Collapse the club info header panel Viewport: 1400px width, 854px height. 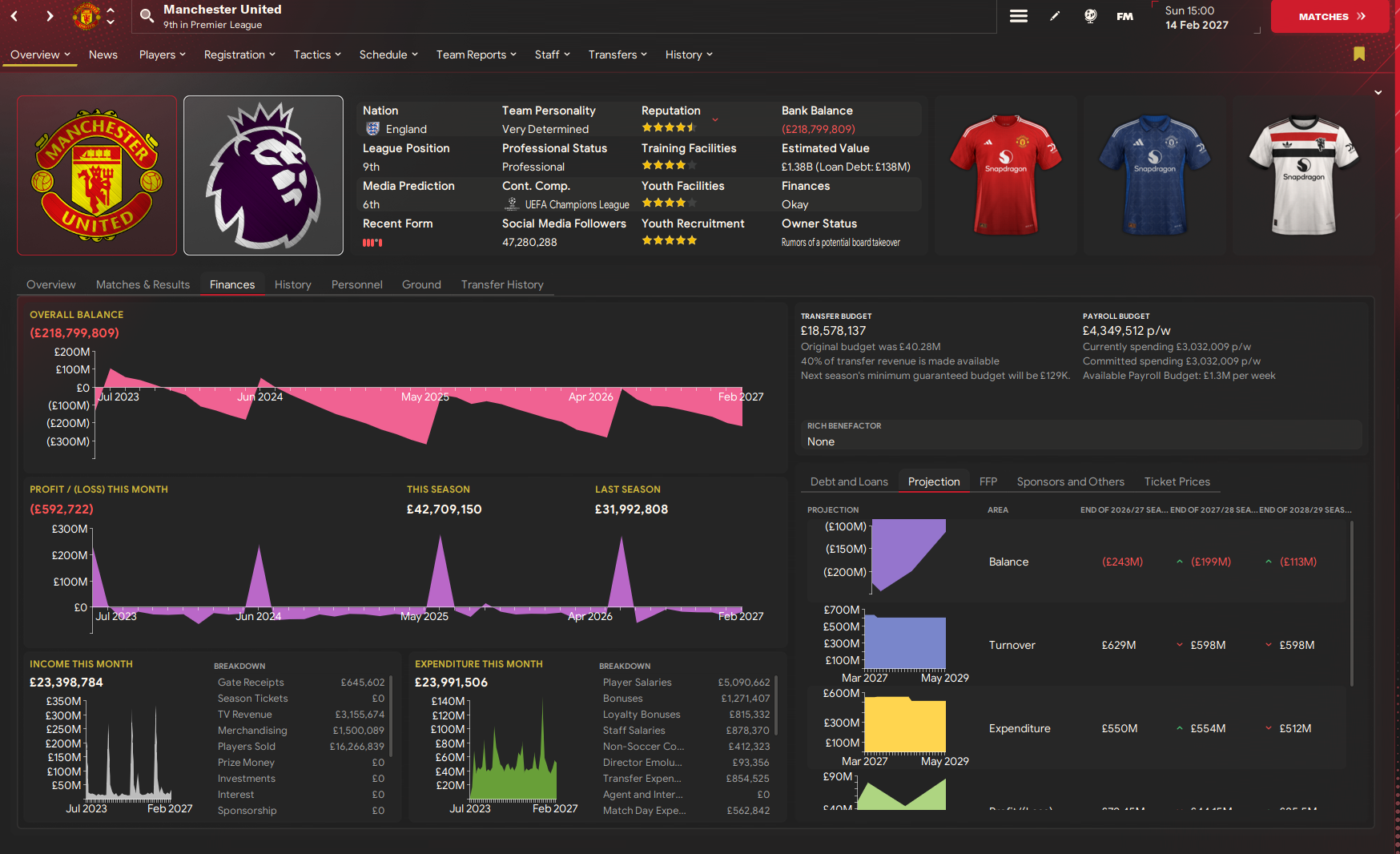coord(1378,93)
